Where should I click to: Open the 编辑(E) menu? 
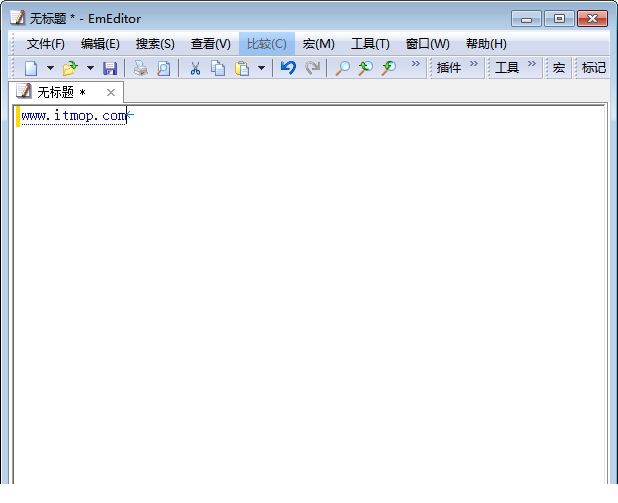pos(100,44)
